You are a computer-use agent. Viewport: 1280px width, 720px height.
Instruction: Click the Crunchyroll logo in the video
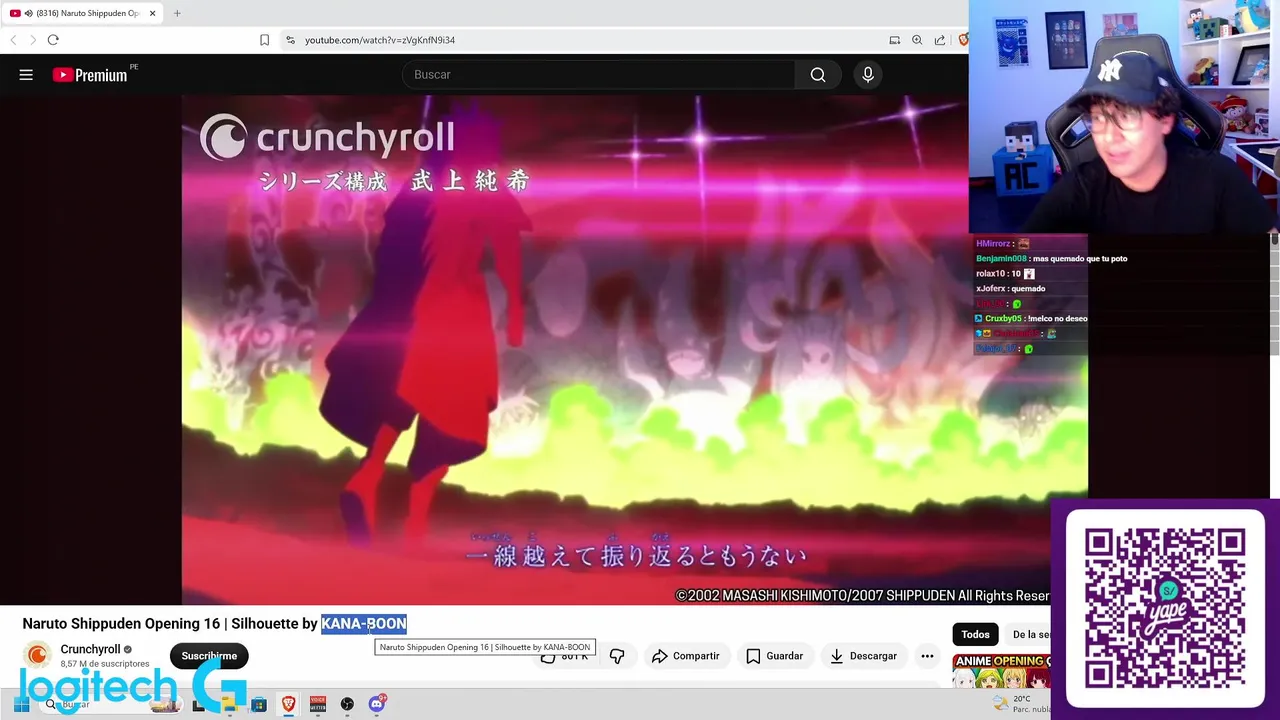pos(327,137)
